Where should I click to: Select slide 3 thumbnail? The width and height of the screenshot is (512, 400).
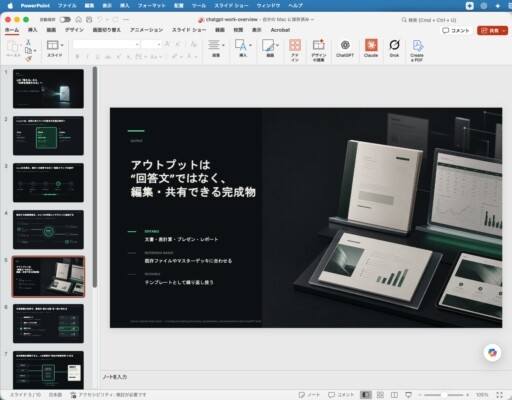pos(48,183)
